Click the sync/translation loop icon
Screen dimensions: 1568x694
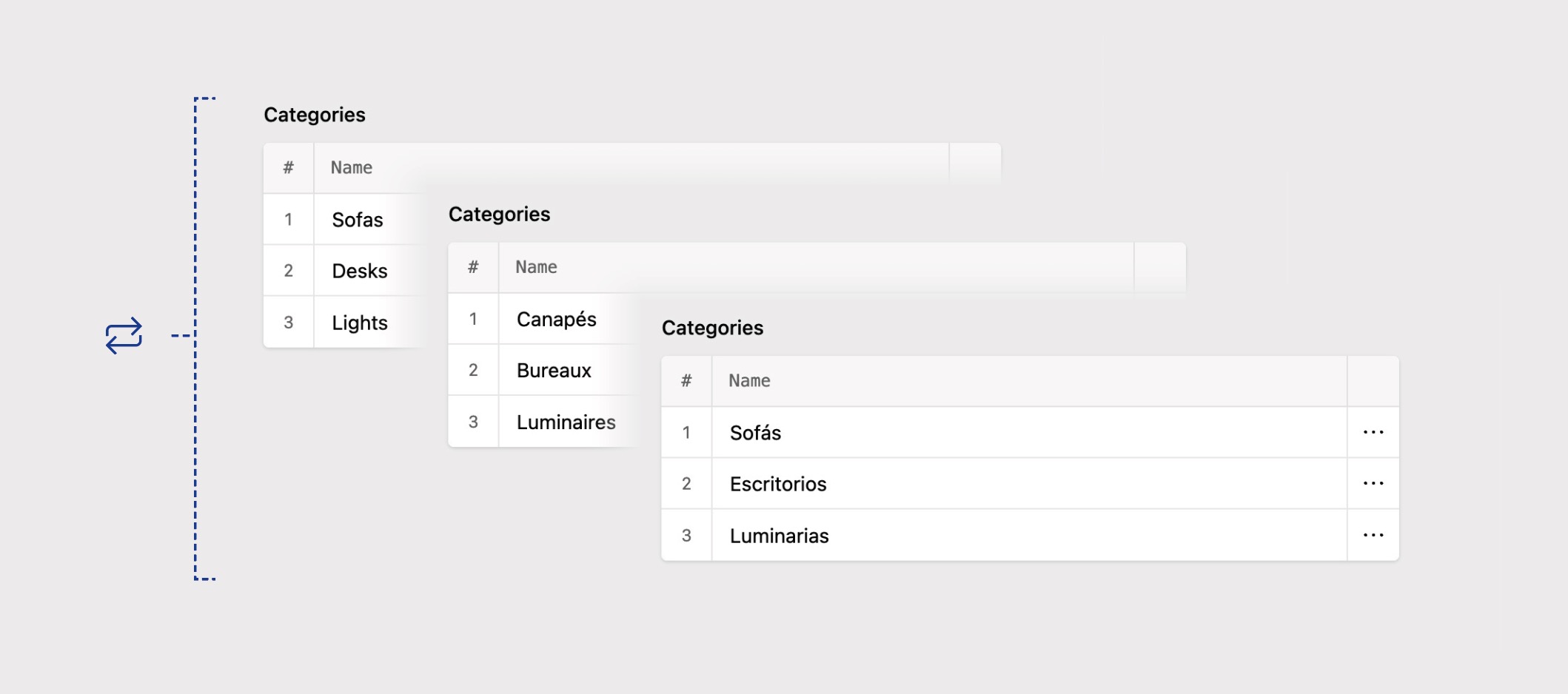(x=124, y=334)
